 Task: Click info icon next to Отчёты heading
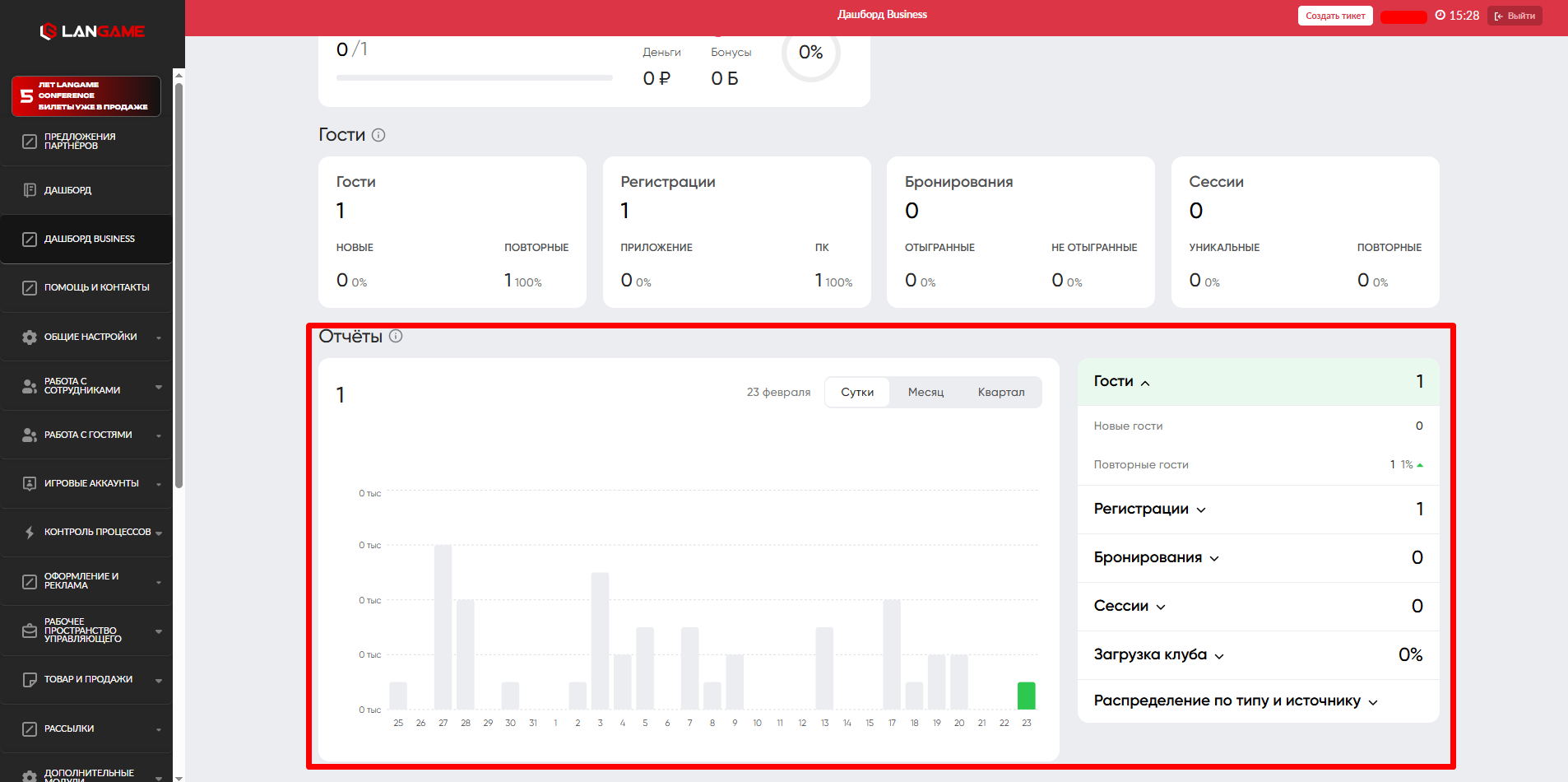pos(396,336)
